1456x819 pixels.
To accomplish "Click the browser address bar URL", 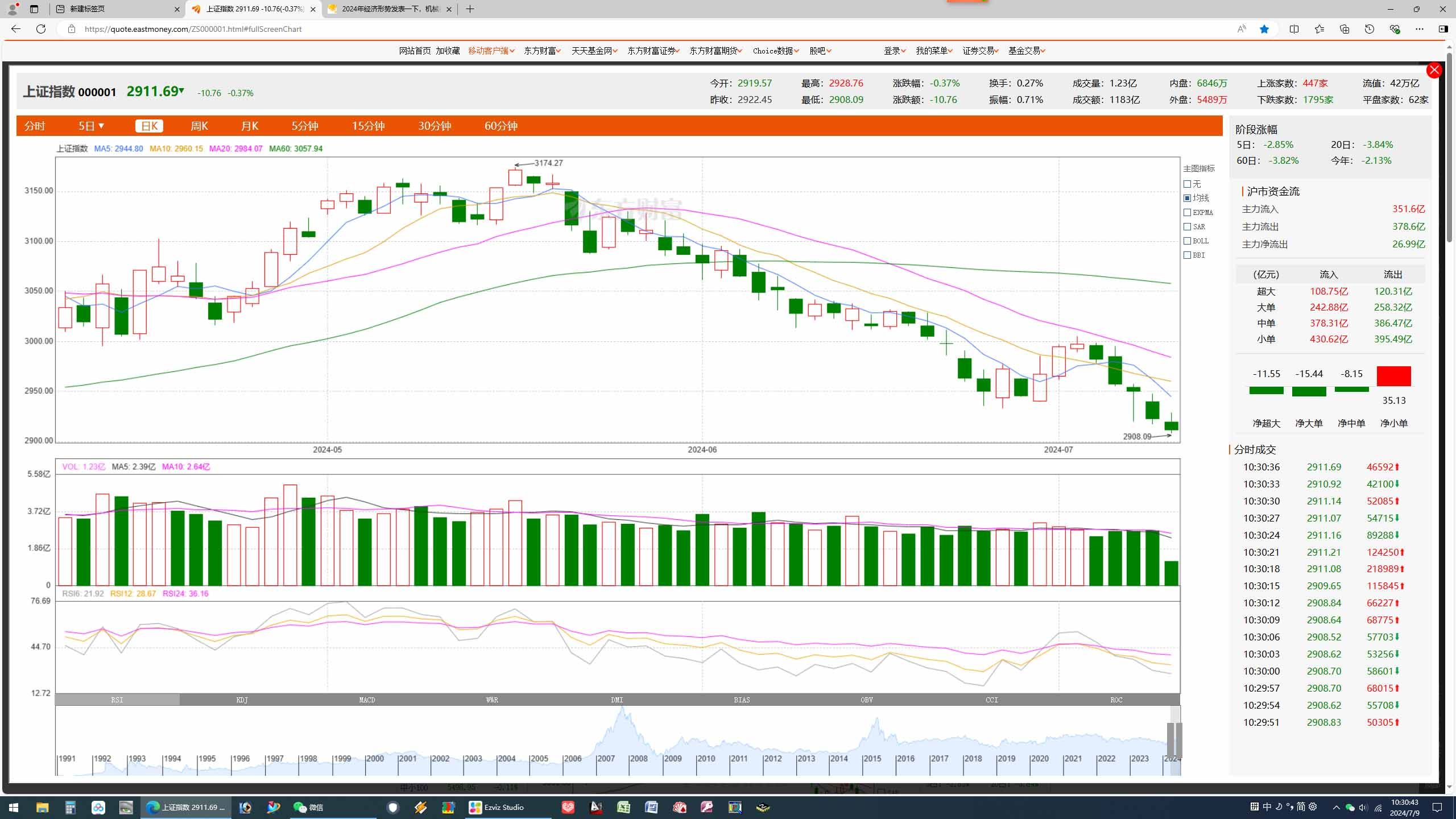I will [x=193, y=29].
